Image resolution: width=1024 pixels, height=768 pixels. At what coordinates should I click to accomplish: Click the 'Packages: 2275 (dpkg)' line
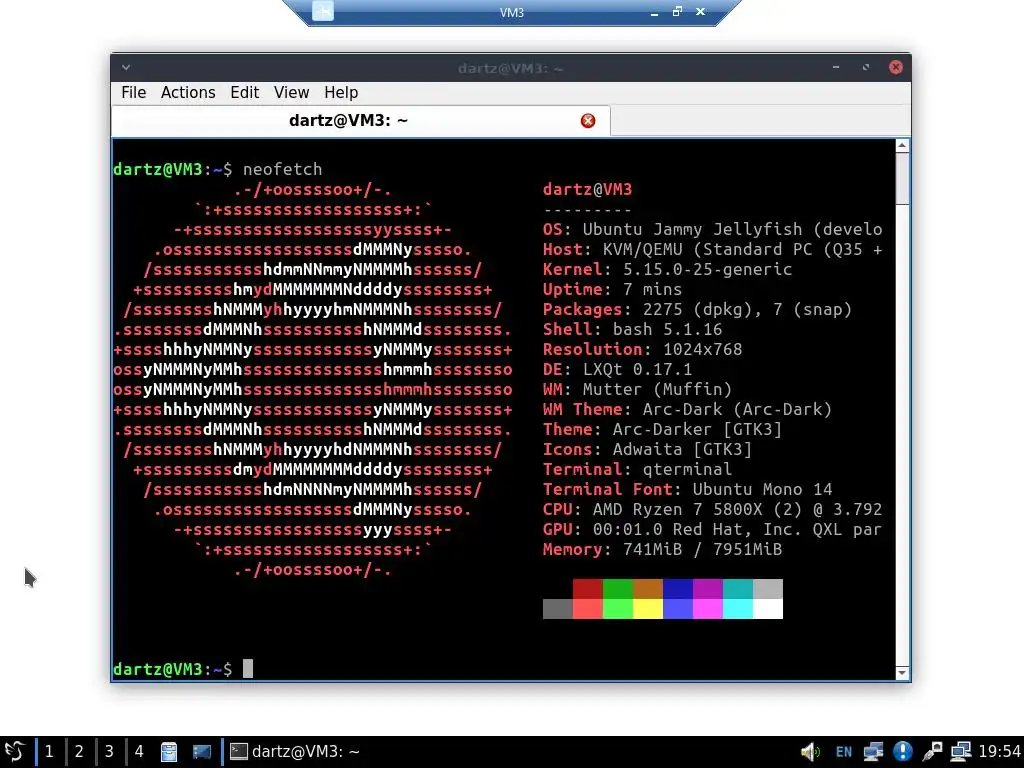coord(697,310)
